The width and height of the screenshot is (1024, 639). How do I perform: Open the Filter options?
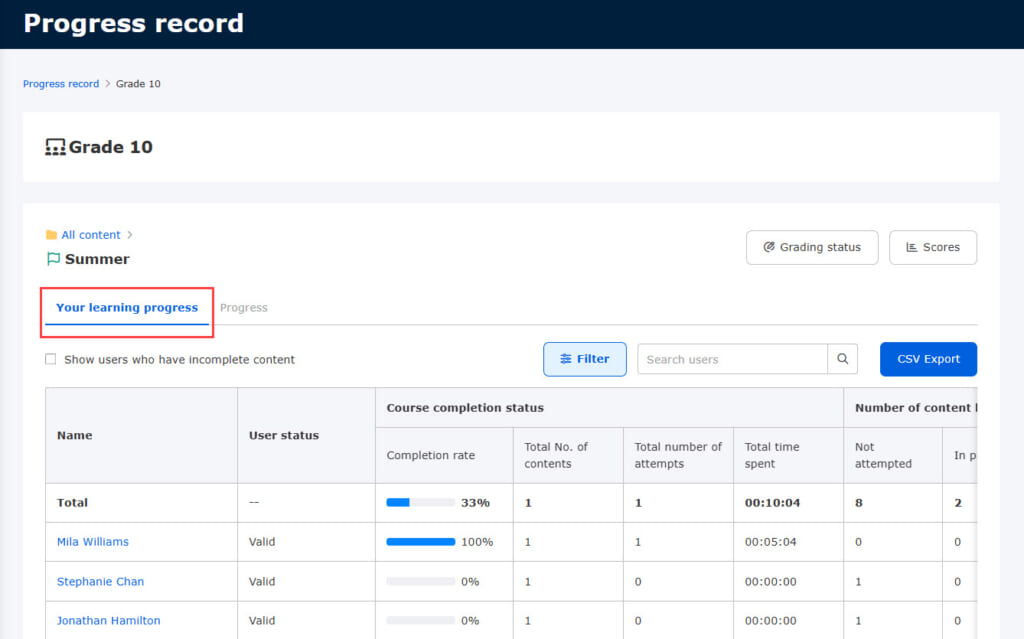pyautogui.click(x=585, y=359)
